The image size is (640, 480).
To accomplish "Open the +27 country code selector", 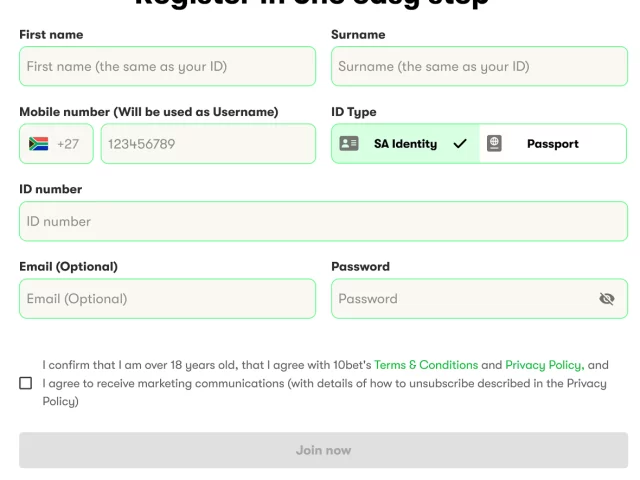I will (56, 144).
